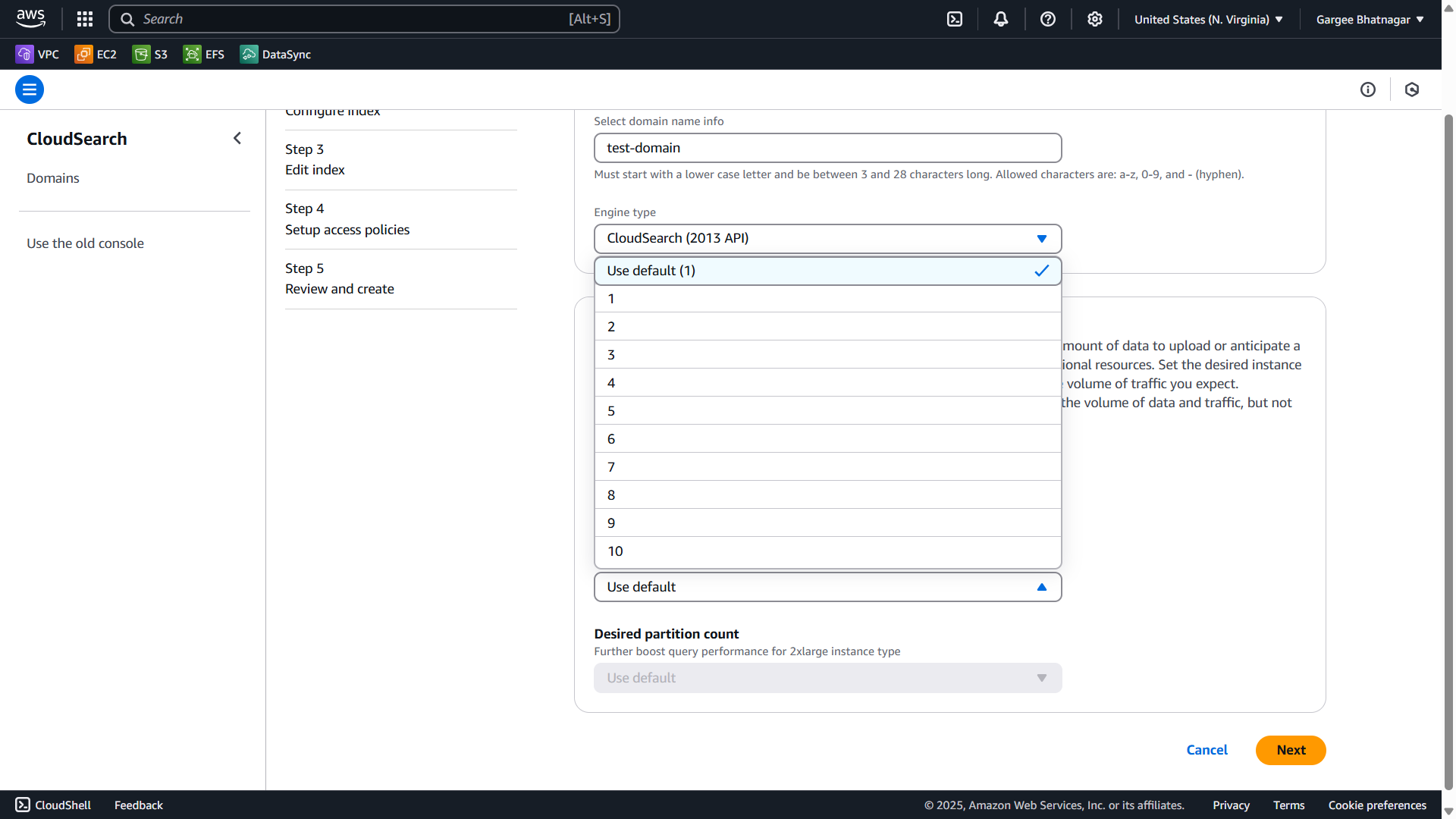Select replication count 6
Screen dimensions: 1456x819
tap(827, 439)
